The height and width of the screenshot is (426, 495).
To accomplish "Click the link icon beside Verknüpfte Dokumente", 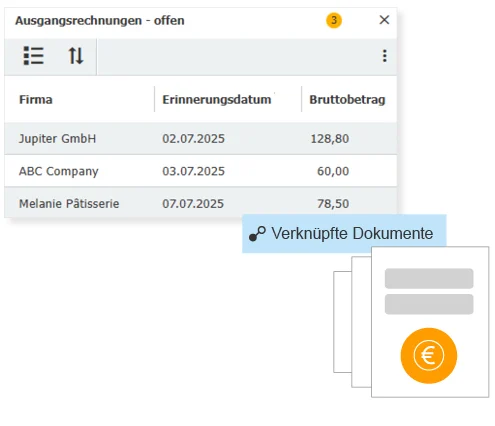I will [x=257, y=234].
